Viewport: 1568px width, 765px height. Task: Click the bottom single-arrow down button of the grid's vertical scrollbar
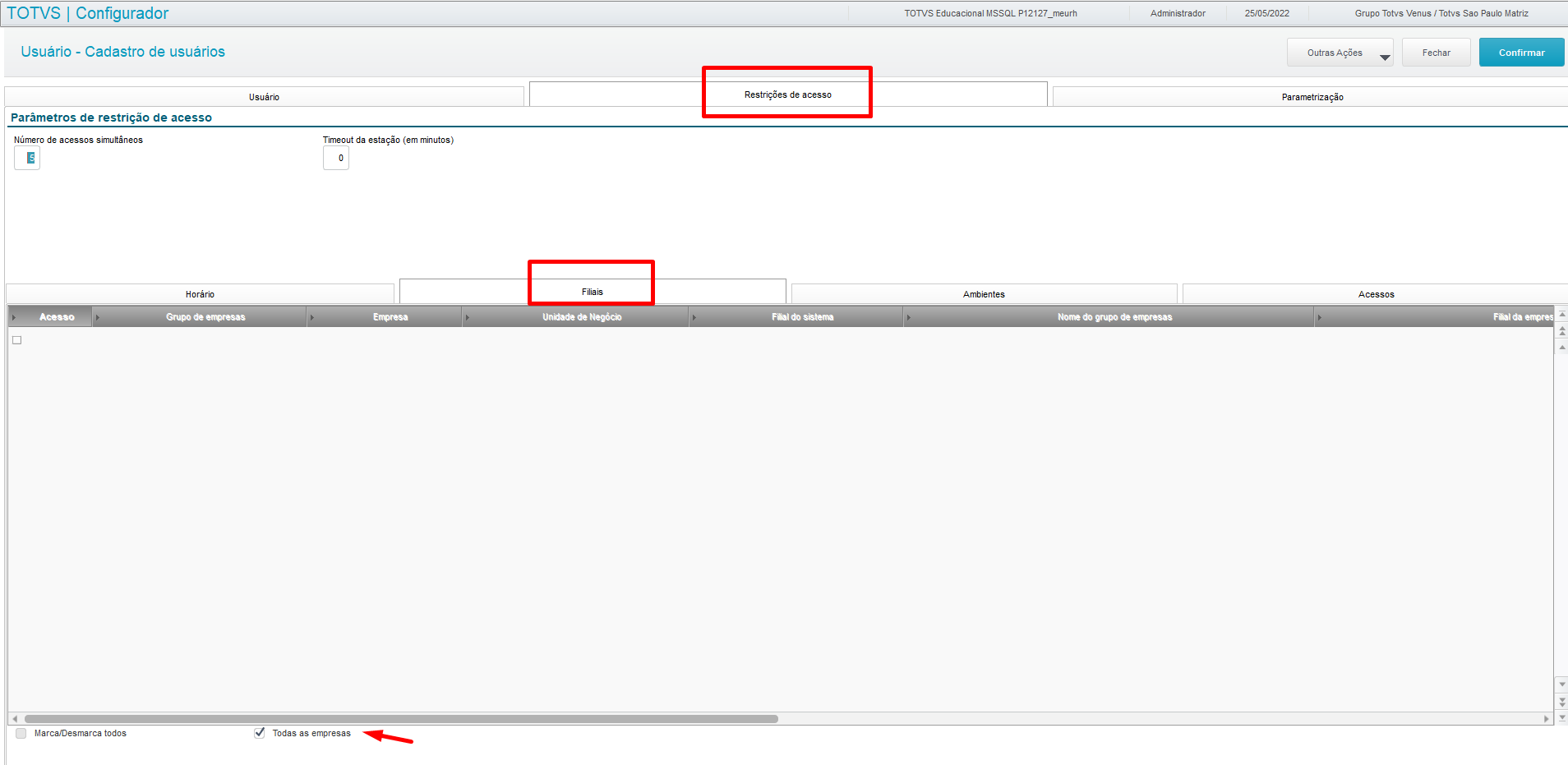point(1562,684)
